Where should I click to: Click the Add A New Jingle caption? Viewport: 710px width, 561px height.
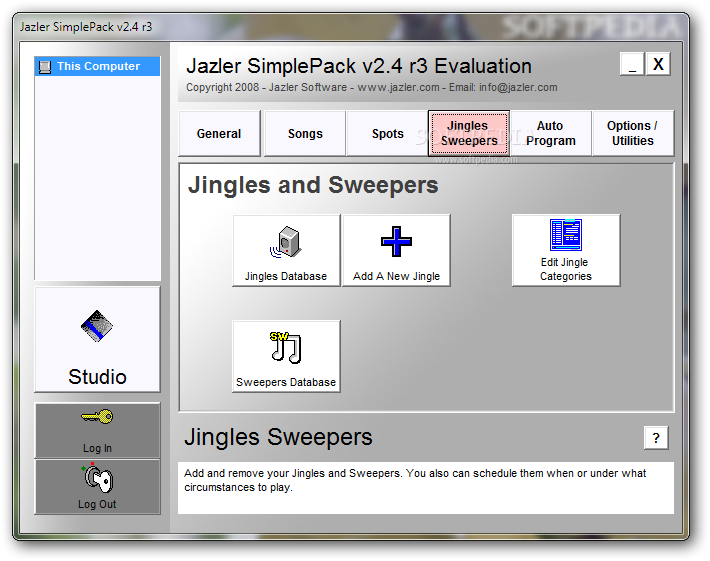pos(396,276)
